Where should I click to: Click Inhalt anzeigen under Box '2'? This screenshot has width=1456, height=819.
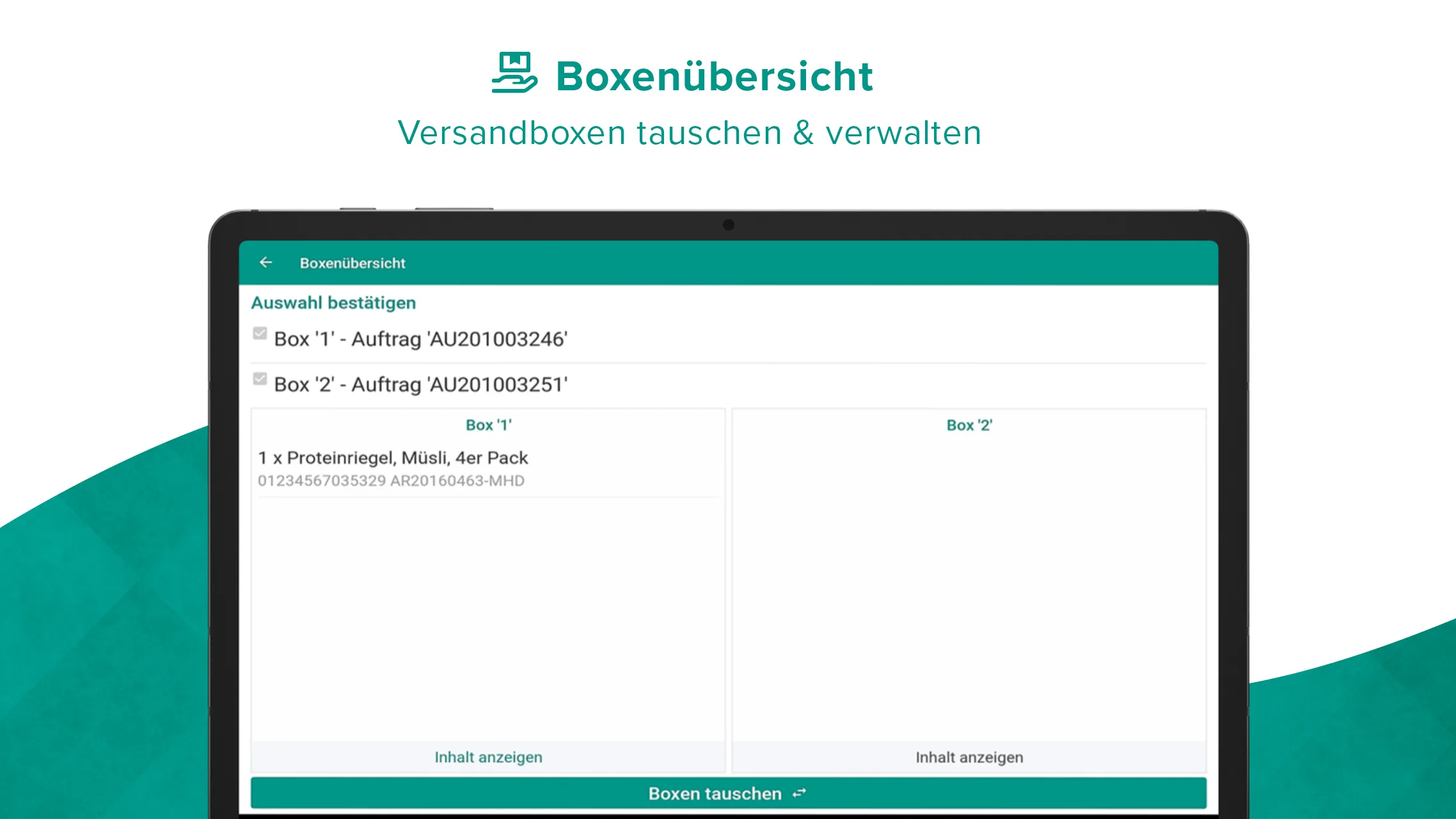pos(969,758)
